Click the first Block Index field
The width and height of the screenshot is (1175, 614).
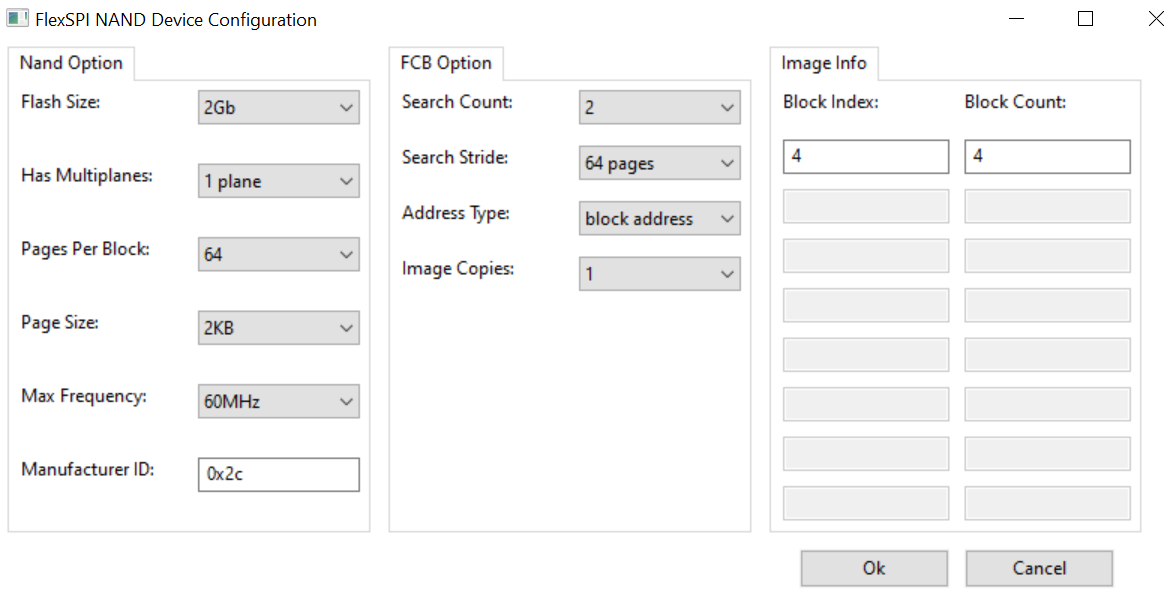pos(865,157)
